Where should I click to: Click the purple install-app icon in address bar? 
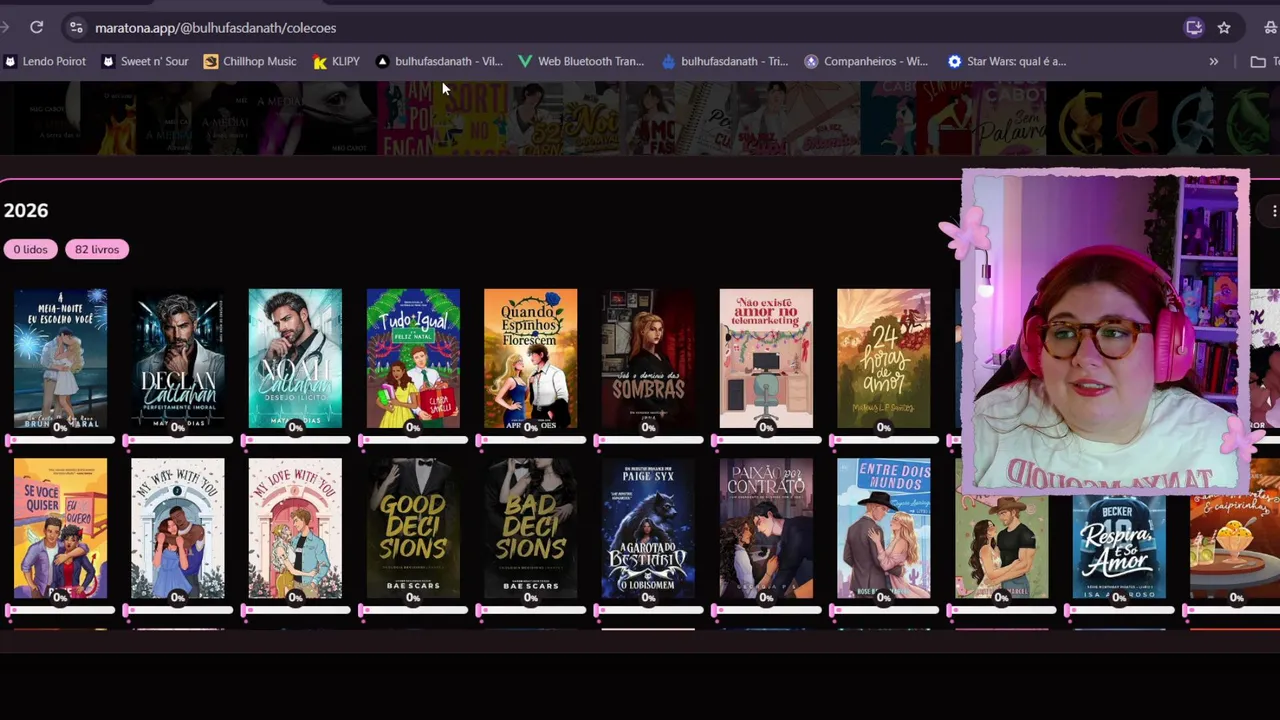[1194, 28]
